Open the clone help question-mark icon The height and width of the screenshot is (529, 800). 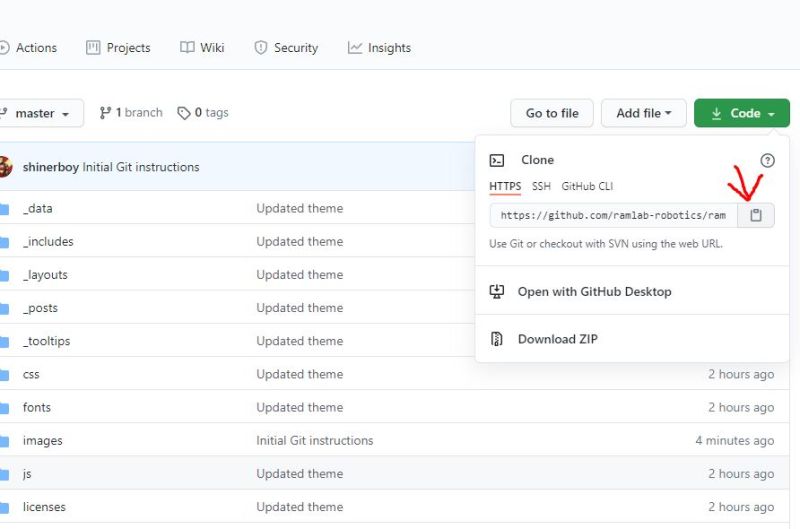coord(767,161)
